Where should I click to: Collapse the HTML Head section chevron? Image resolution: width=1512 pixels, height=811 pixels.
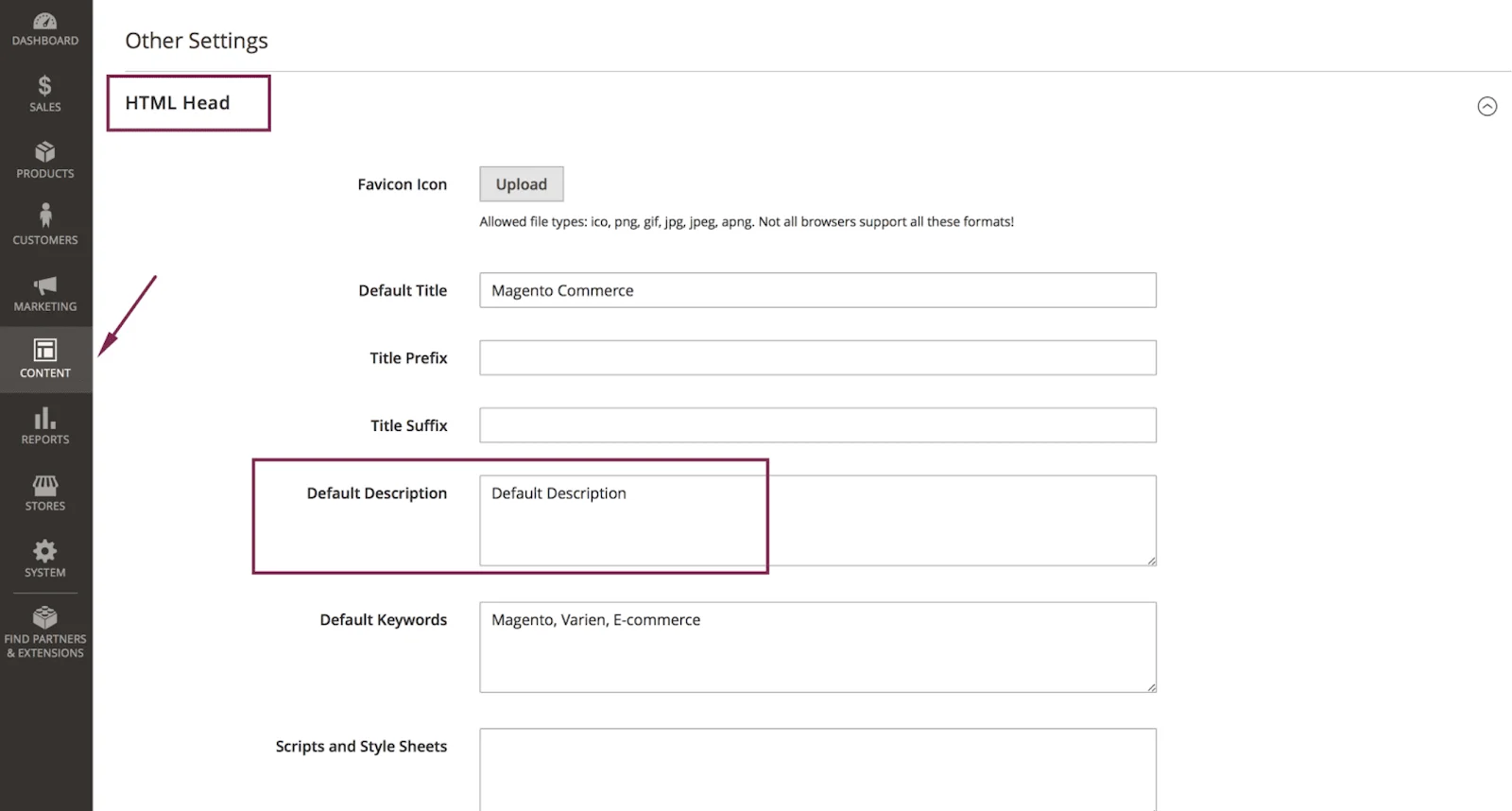[x=1486, y=107]
